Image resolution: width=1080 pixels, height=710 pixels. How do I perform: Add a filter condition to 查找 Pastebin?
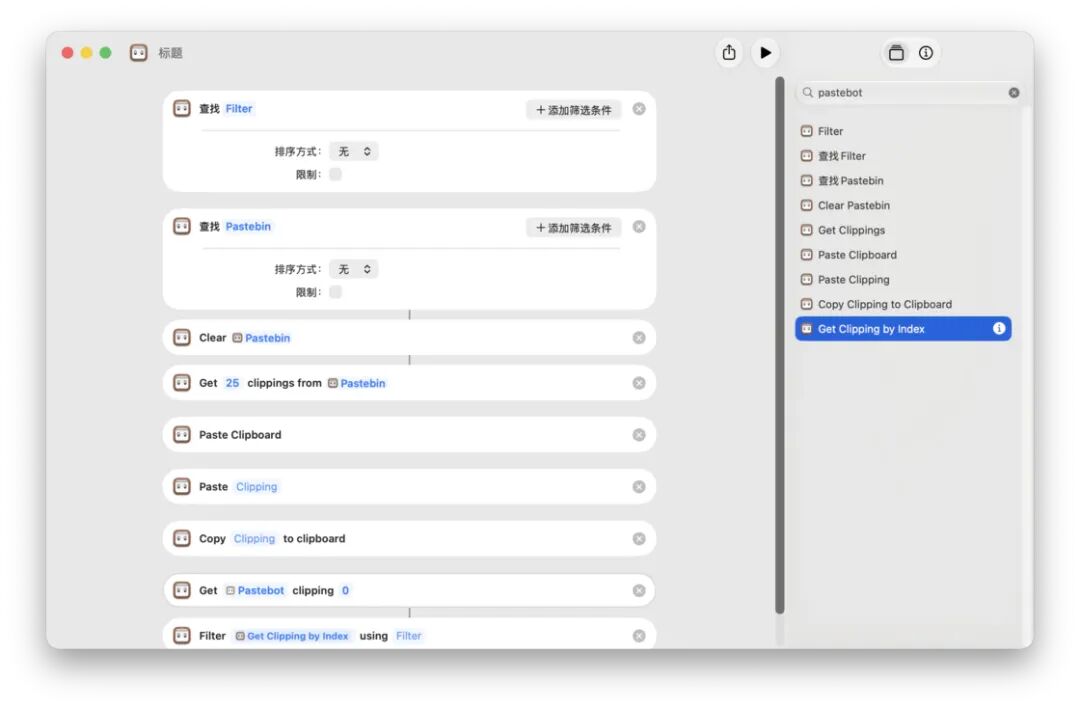pyautogui.click(x=573, y=227)
